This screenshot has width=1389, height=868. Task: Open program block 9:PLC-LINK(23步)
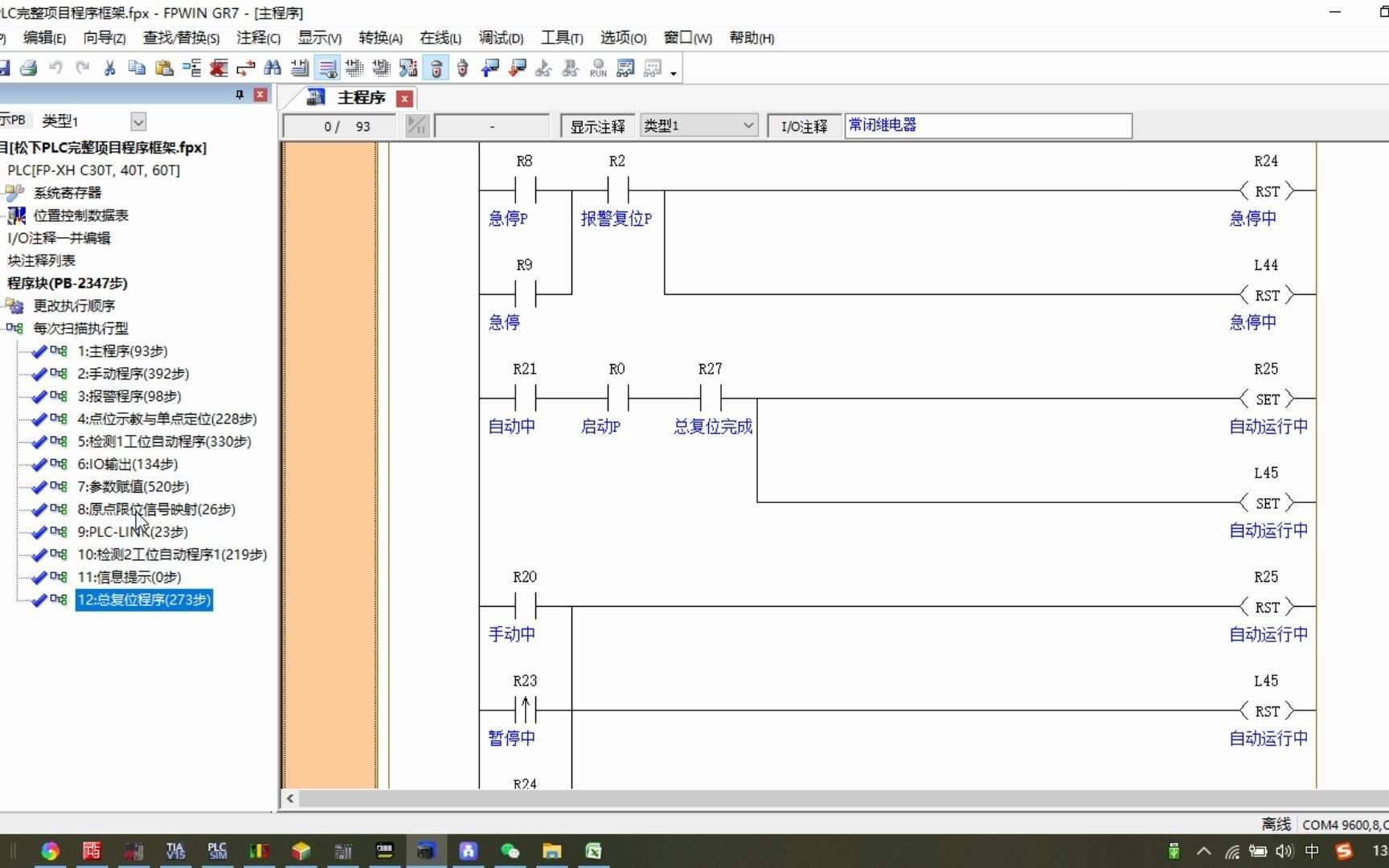[133, 531]
